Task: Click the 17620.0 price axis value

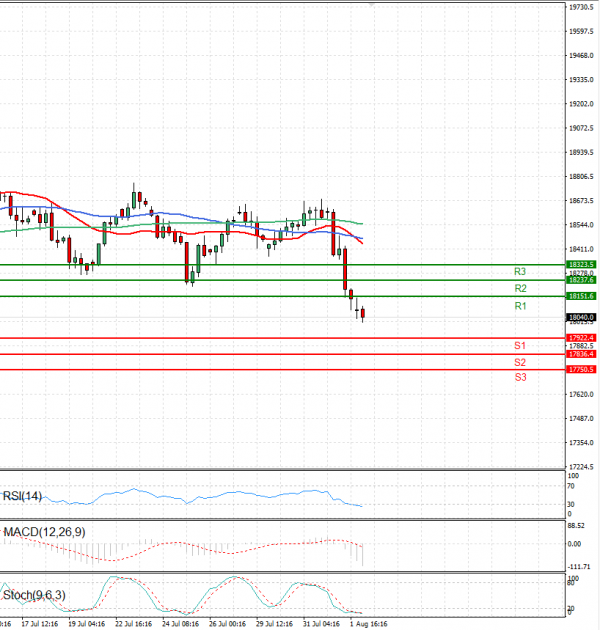Action: tap(581, 395)
